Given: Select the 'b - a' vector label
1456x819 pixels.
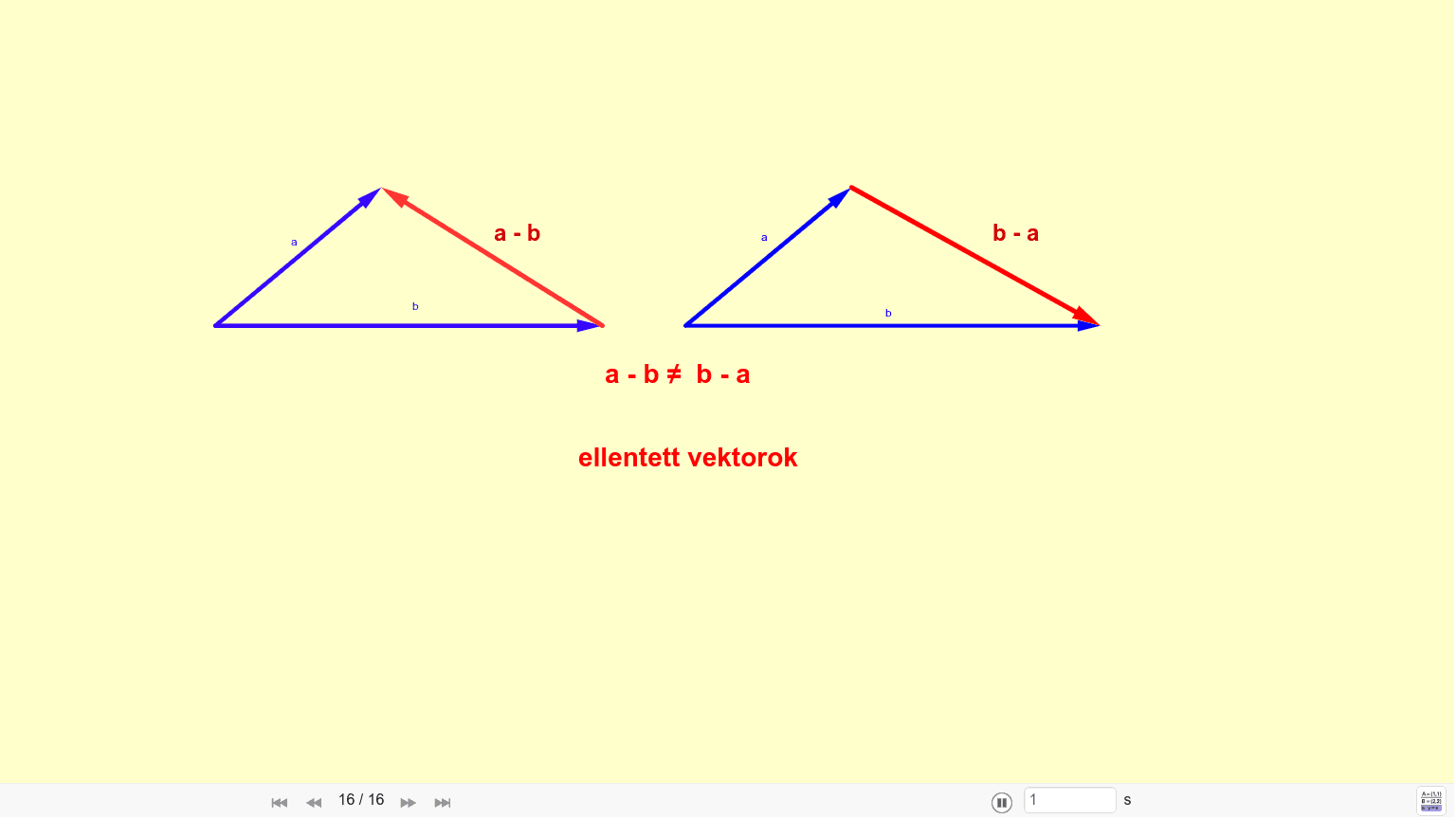Looking at the screenshot, I should point(1016,233).
